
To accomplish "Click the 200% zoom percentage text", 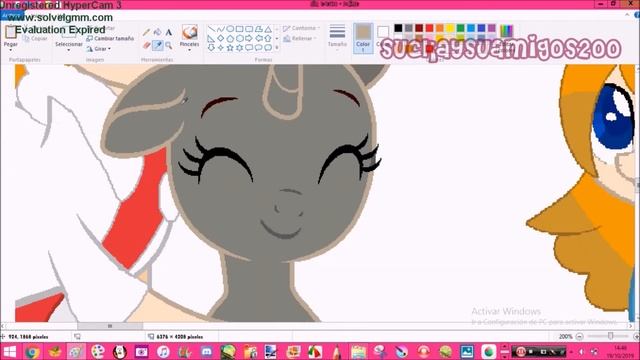I will pyautogui.click(x=565, y=337).
